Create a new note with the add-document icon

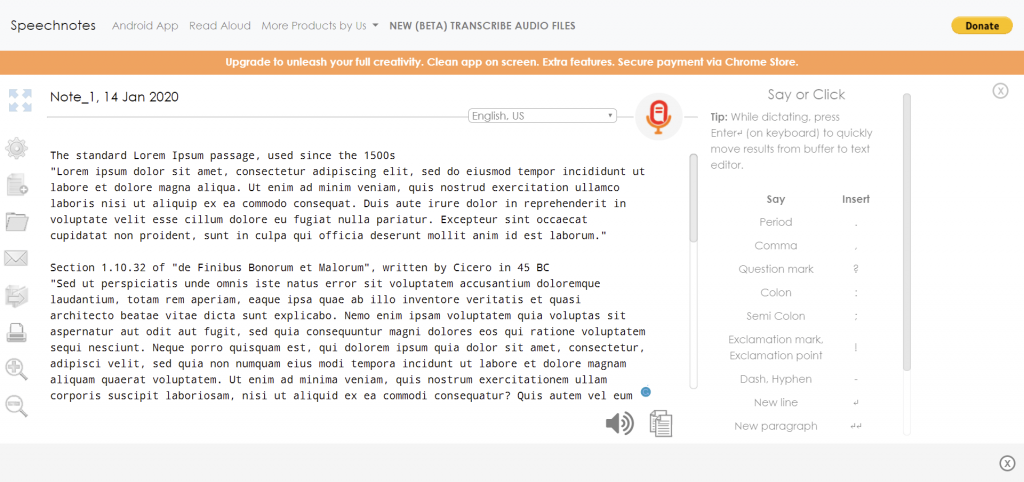17,185
